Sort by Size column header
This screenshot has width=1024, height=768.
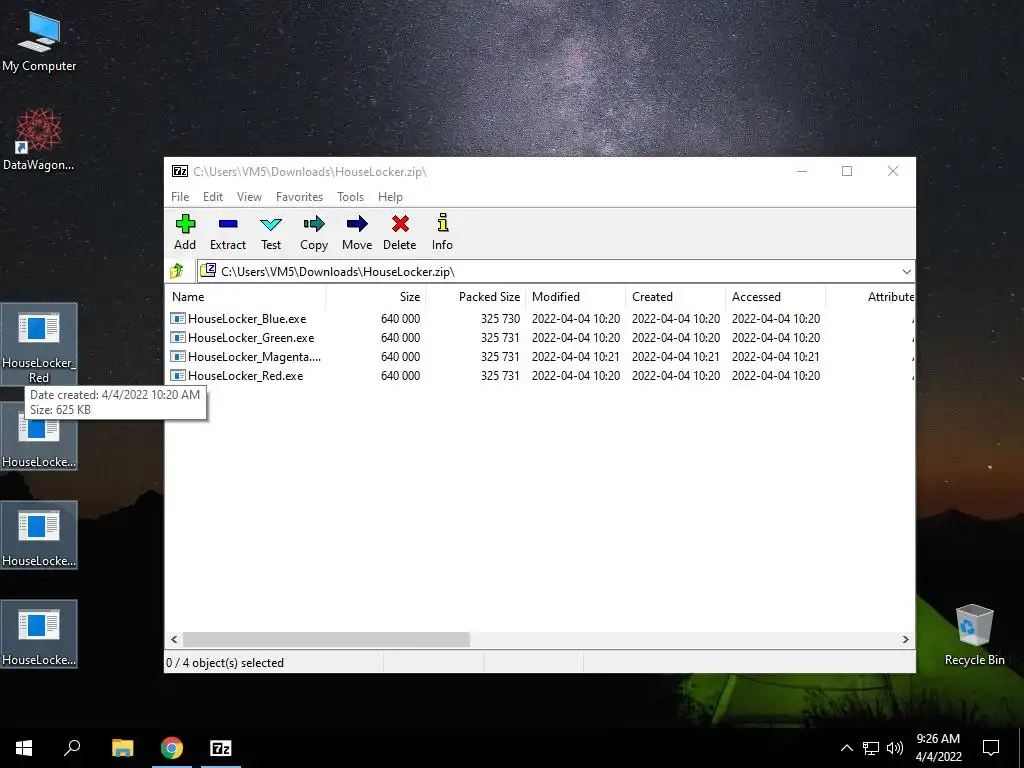click(376, 296)
